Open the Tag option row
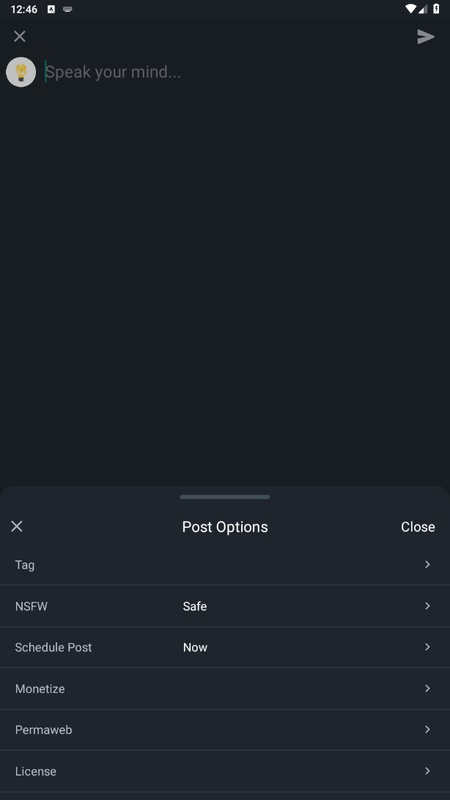Screen dimensions: 450x800 pyautogui.click(x=225, y=565)
